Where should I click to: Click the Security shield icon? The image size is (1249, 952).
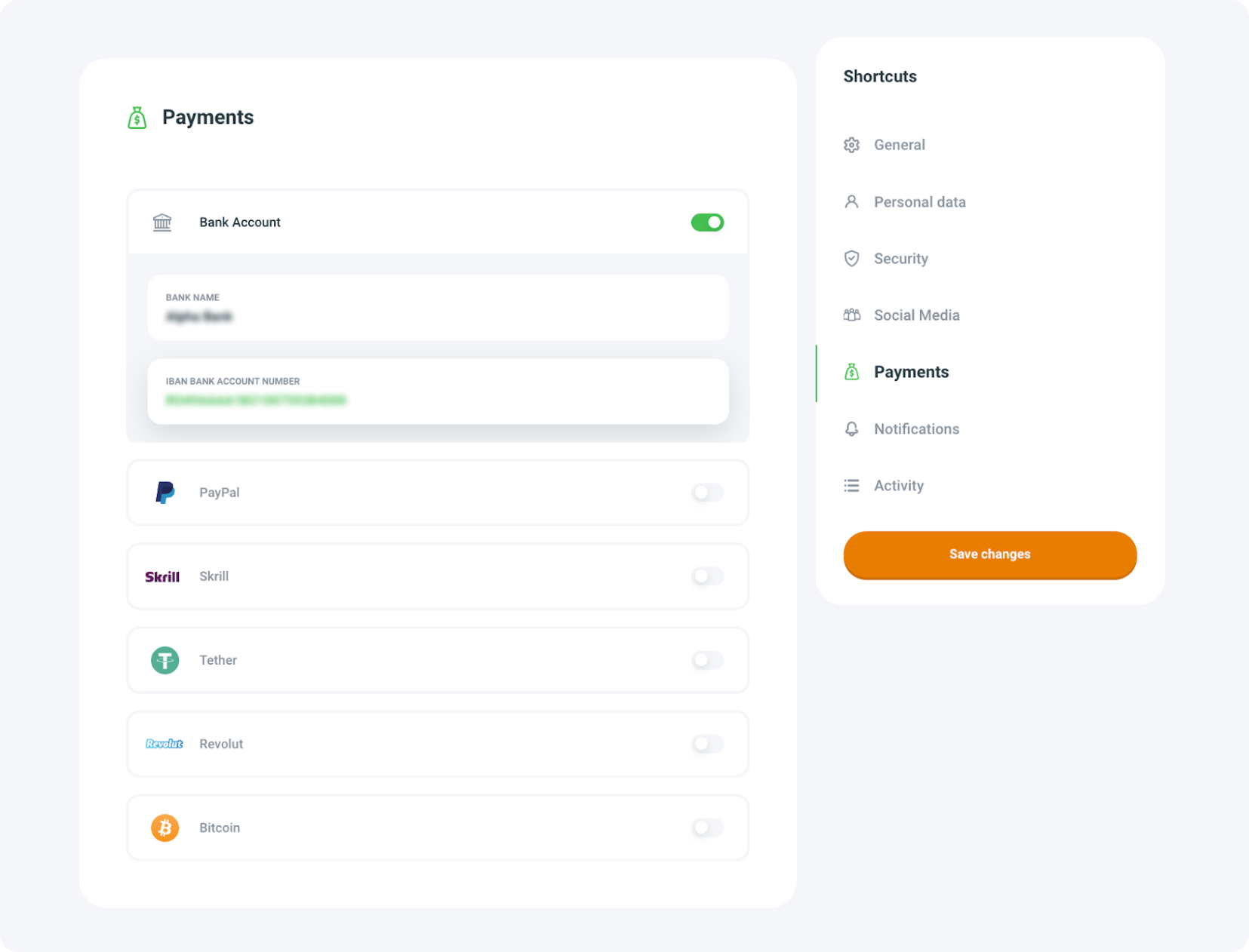[851, 259]
